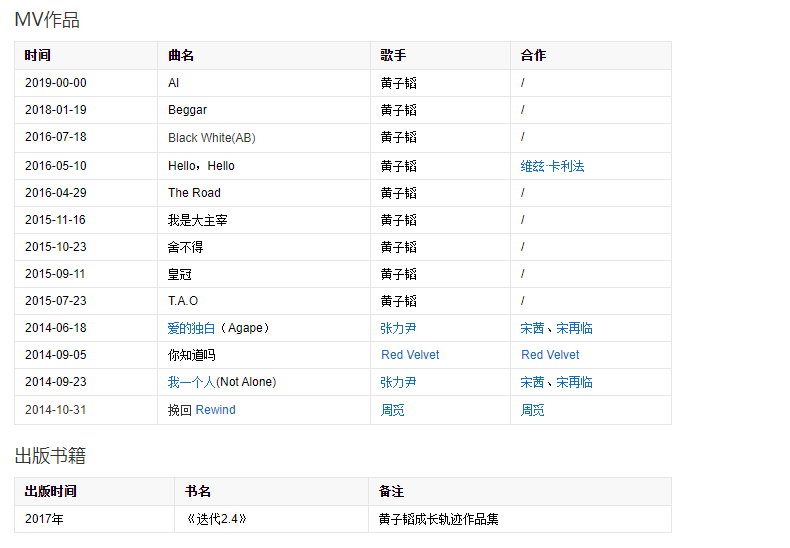
Task: Open 张力尹 link in the 2014-09-23 row
Action: (x=398, y=382)
